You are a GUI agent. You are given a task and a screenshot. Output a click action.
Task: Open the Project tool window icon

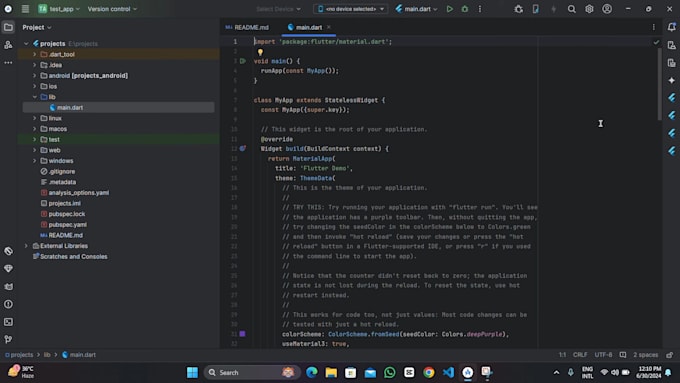(8, 27)
